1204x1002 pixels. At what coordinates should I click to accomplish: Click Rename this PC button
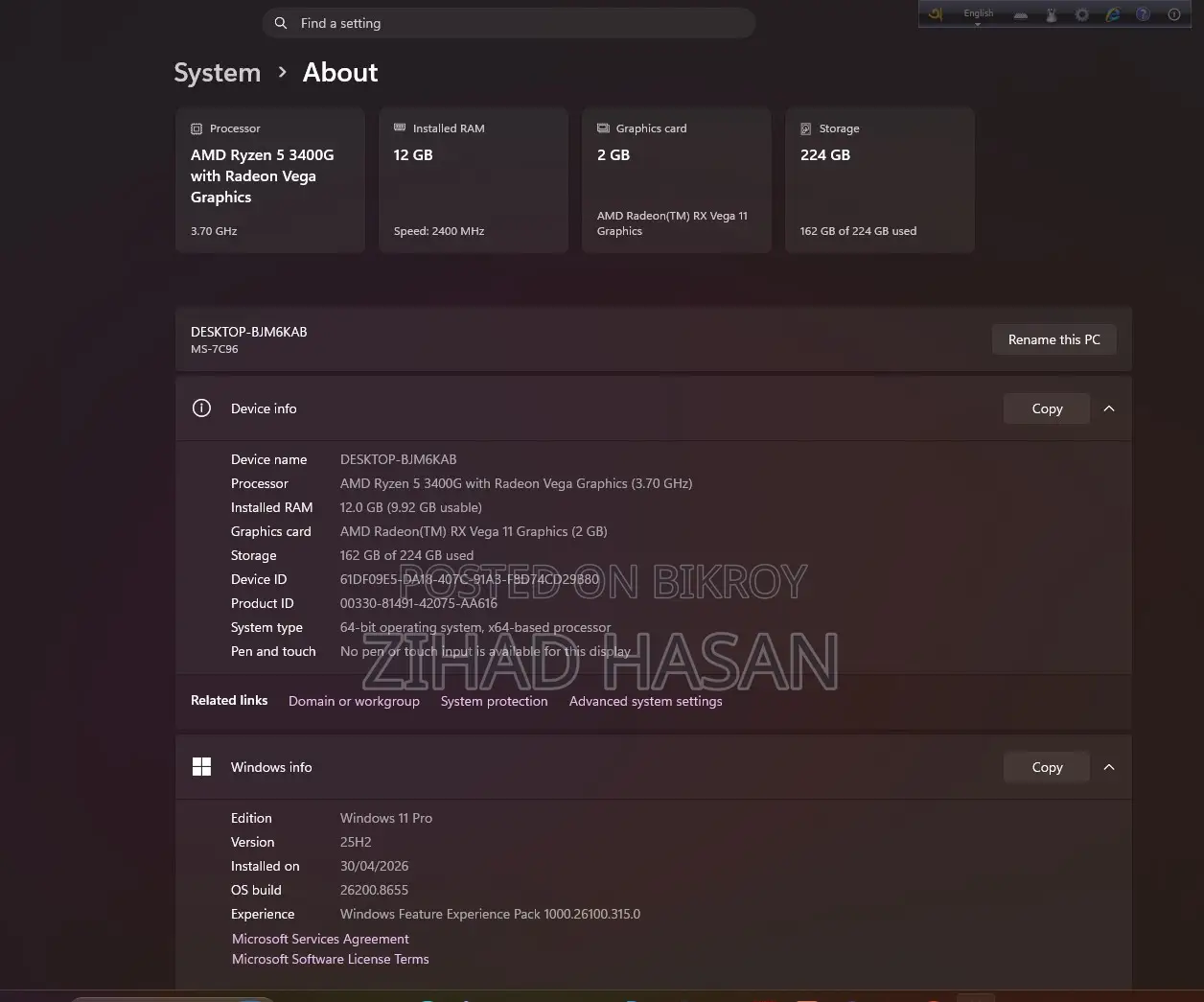(1054, 339)
